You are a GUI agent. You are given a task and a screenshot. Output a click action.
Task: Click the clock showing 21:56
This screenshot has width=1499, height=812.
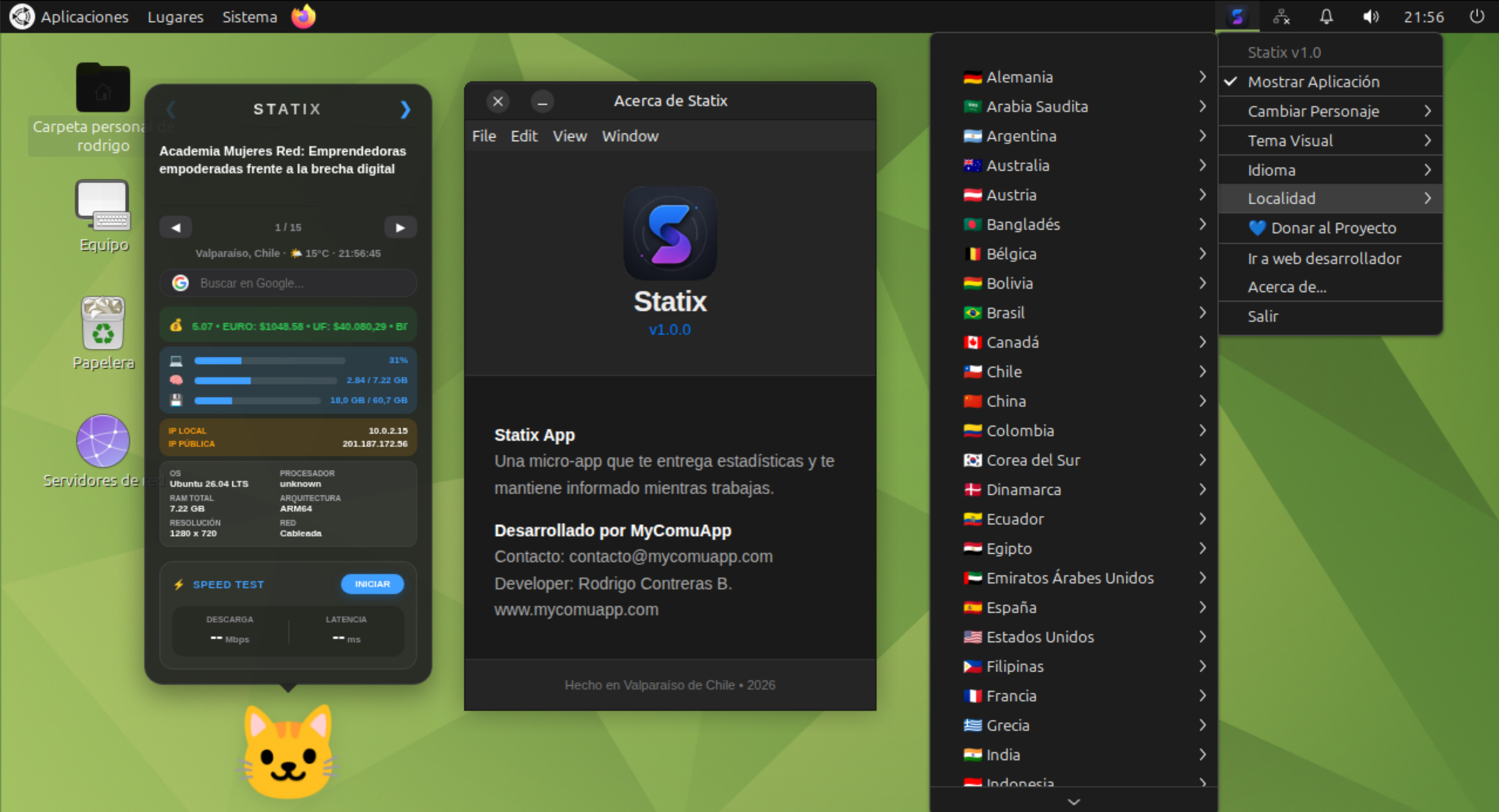[1423, 17]
